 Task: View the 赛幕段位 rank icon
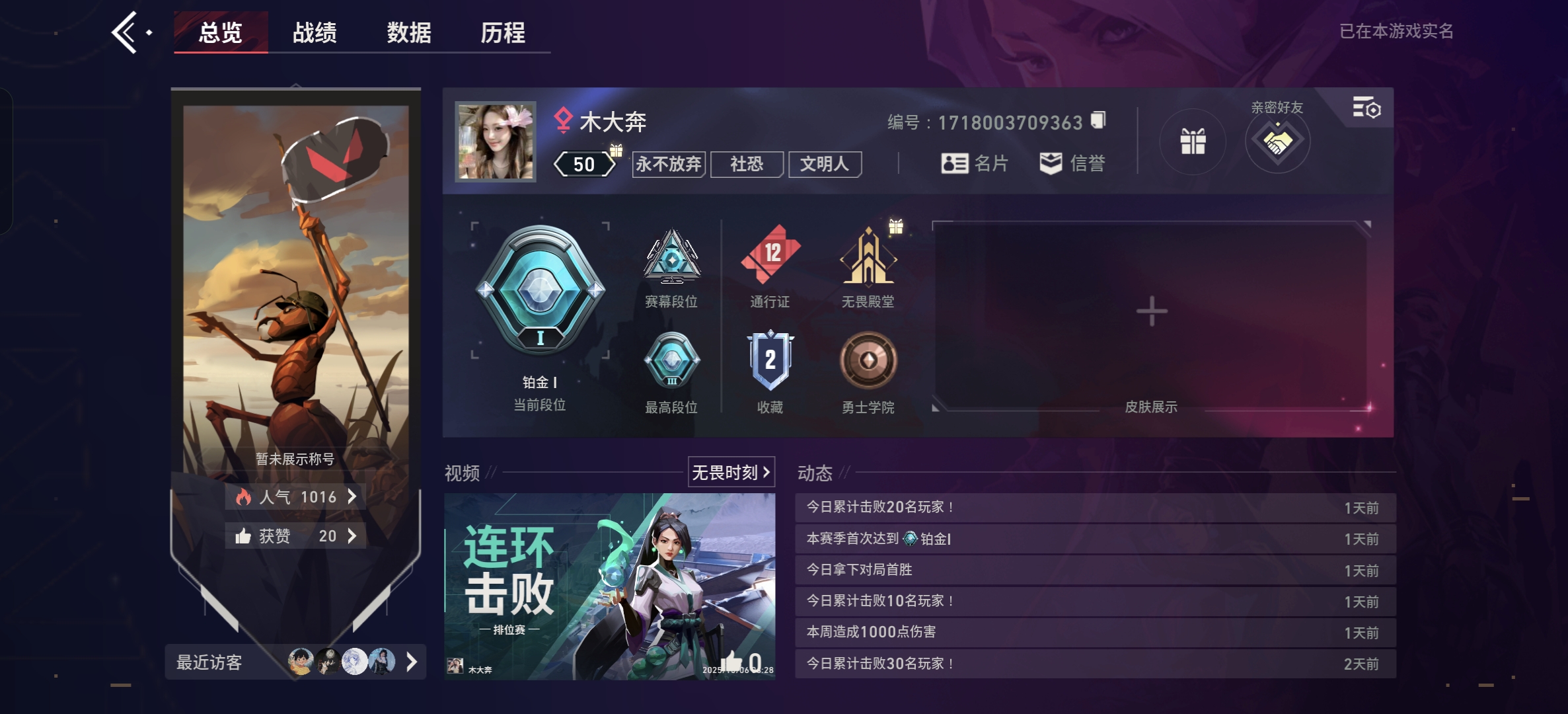pyautogui.click(x=672, y=257)
